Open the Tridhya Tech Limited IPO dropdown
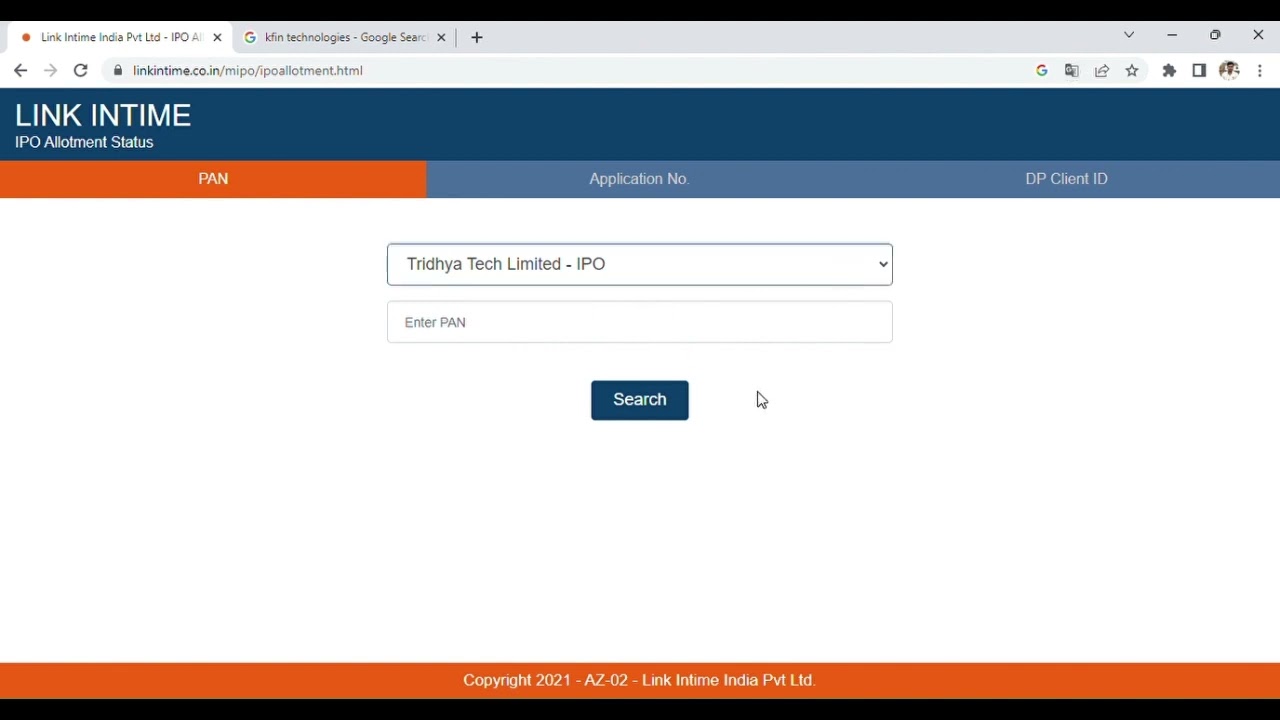The image size is (1280, 720). click(x=640, y=265)
